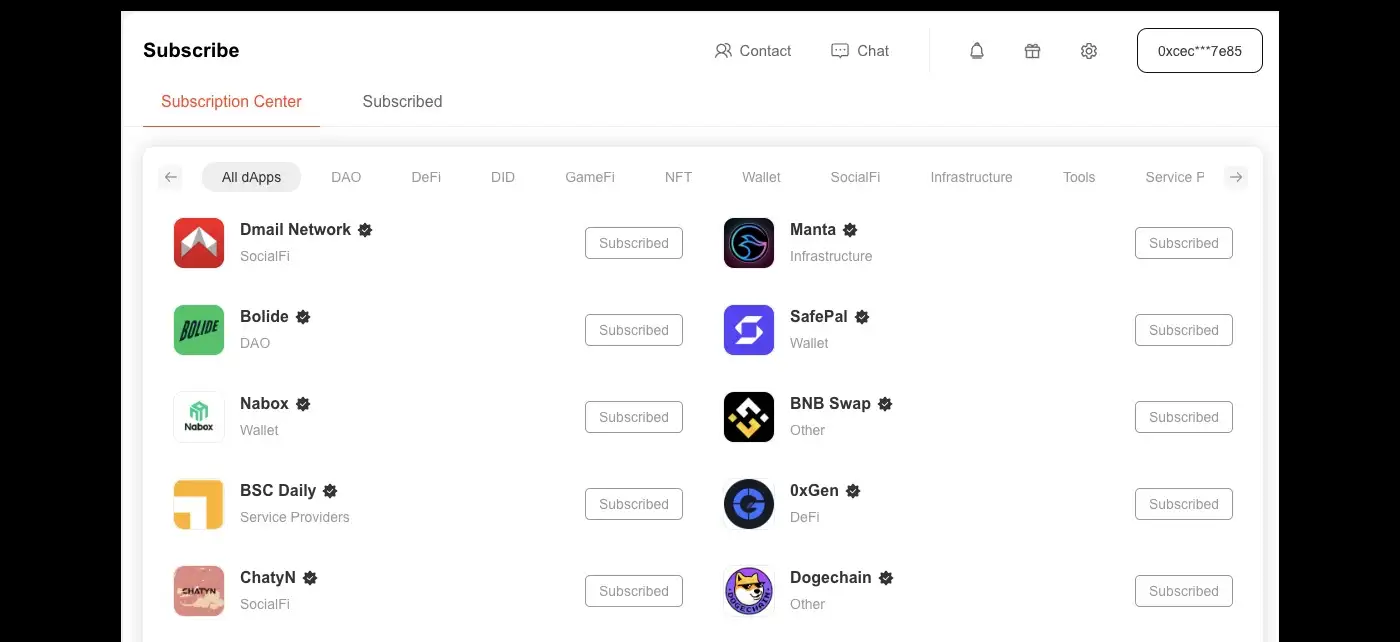The height and width of the screenshot is (642, 1400).
Task: Open the Chat link
Action: point(860,51)
